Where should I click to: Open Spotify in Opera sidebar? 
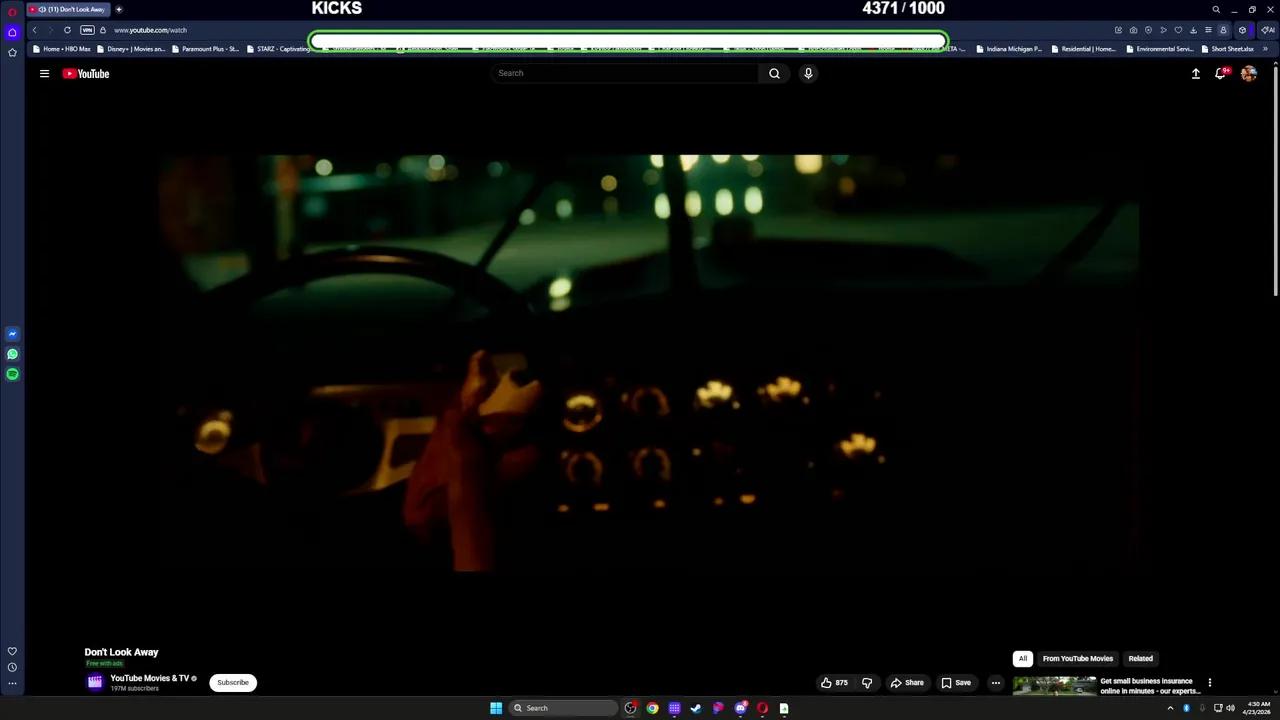(12, 374)
